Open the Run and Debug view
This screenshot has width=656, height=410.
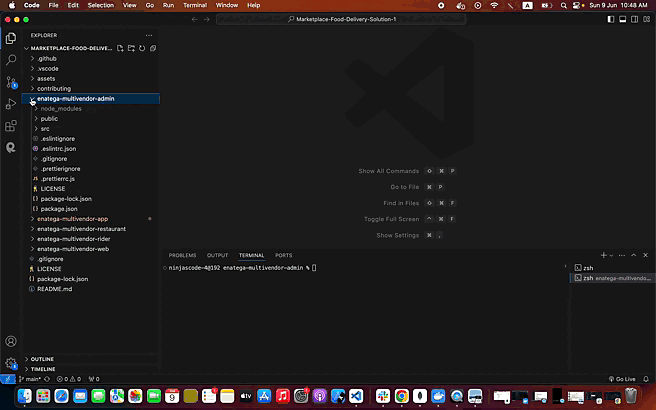pos(11,104)
